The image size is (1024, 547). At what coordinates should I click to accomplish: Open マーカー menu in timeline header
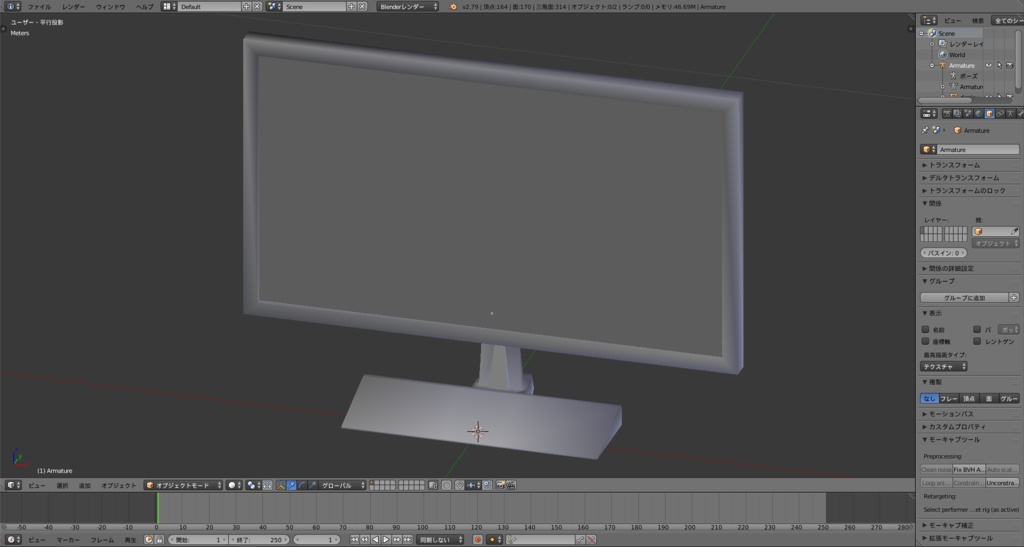68,540
